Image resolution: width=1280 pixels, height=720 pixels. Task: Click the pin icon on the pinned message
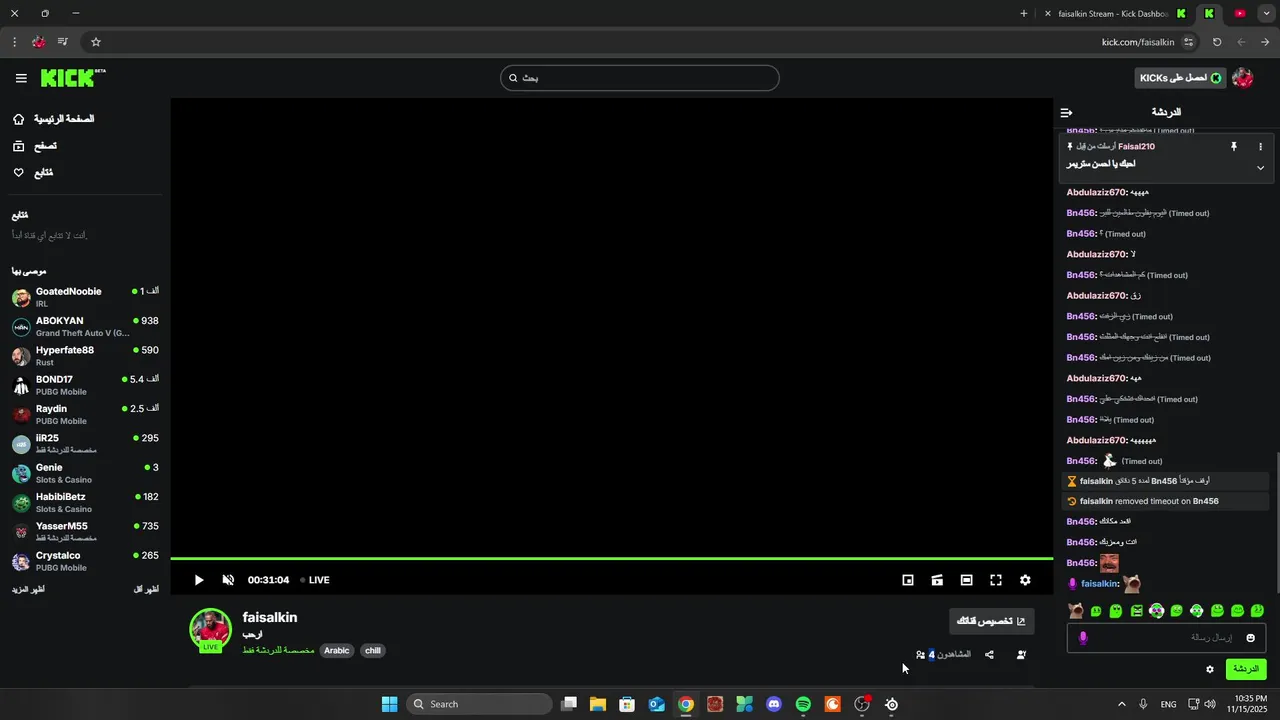pos(1234,147)
